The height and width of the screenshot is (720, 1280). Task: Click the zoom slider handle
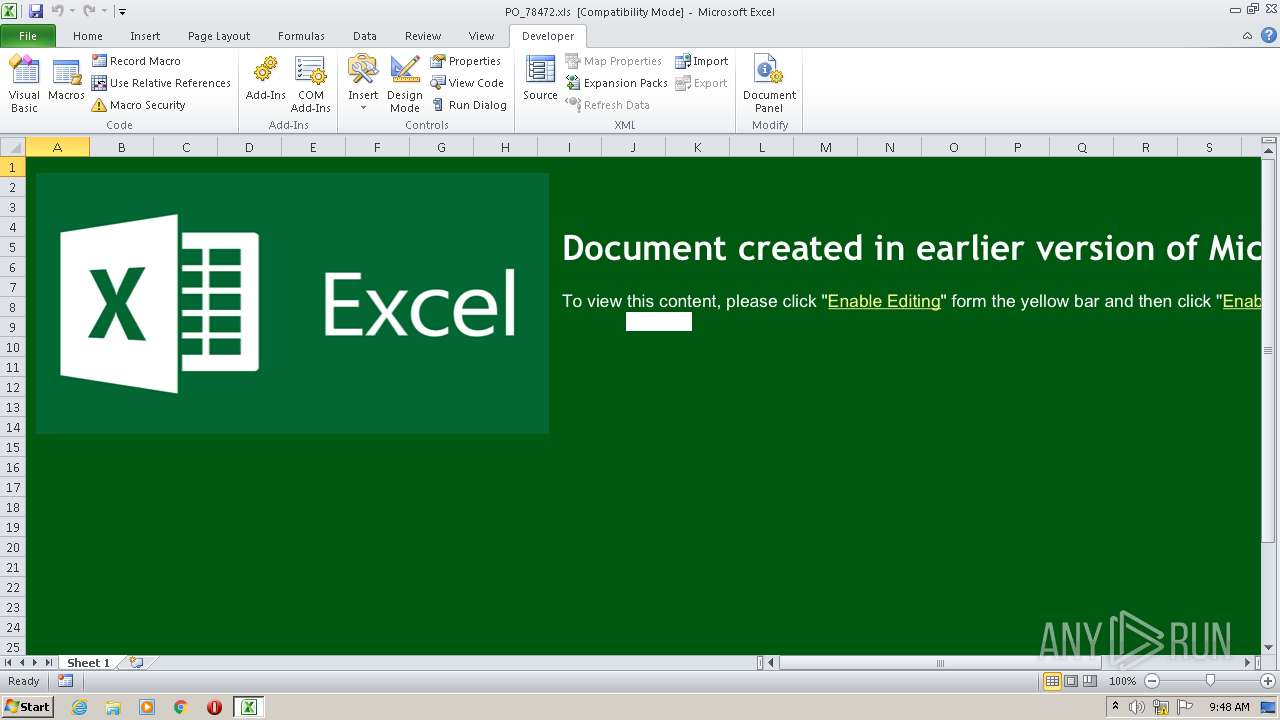click(x=1210, y=681)
